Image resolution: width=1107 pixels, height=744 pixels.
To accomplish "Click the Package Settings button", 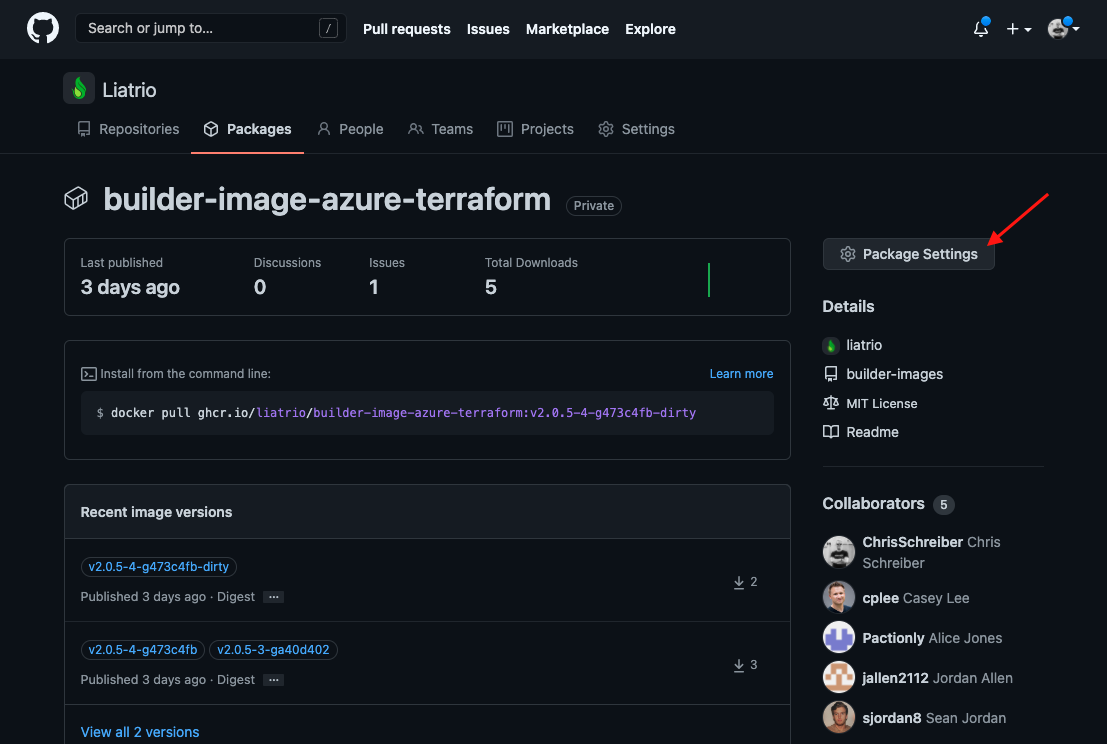I will pos(909,254).
